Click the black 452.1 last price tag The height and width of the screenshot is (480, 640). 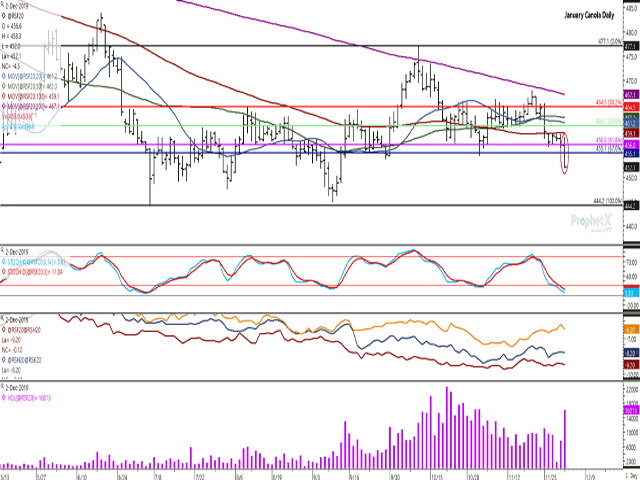(631, 167)
